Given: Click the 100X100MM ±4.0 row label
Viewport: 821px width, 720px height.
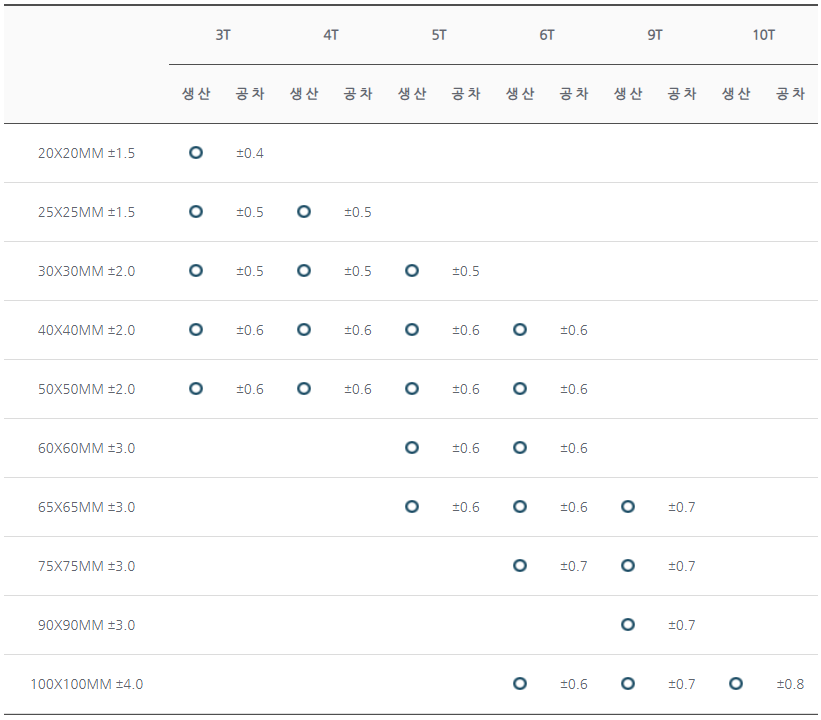Looking at the screenshot, I should [86, 684].
